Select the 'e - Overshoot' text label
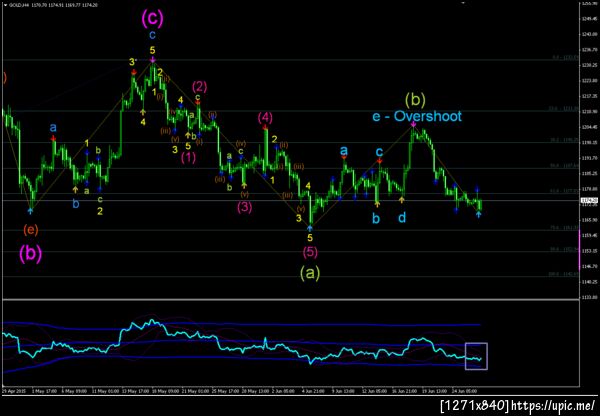This screenshot has height=416, width=600. click(417, 116)
